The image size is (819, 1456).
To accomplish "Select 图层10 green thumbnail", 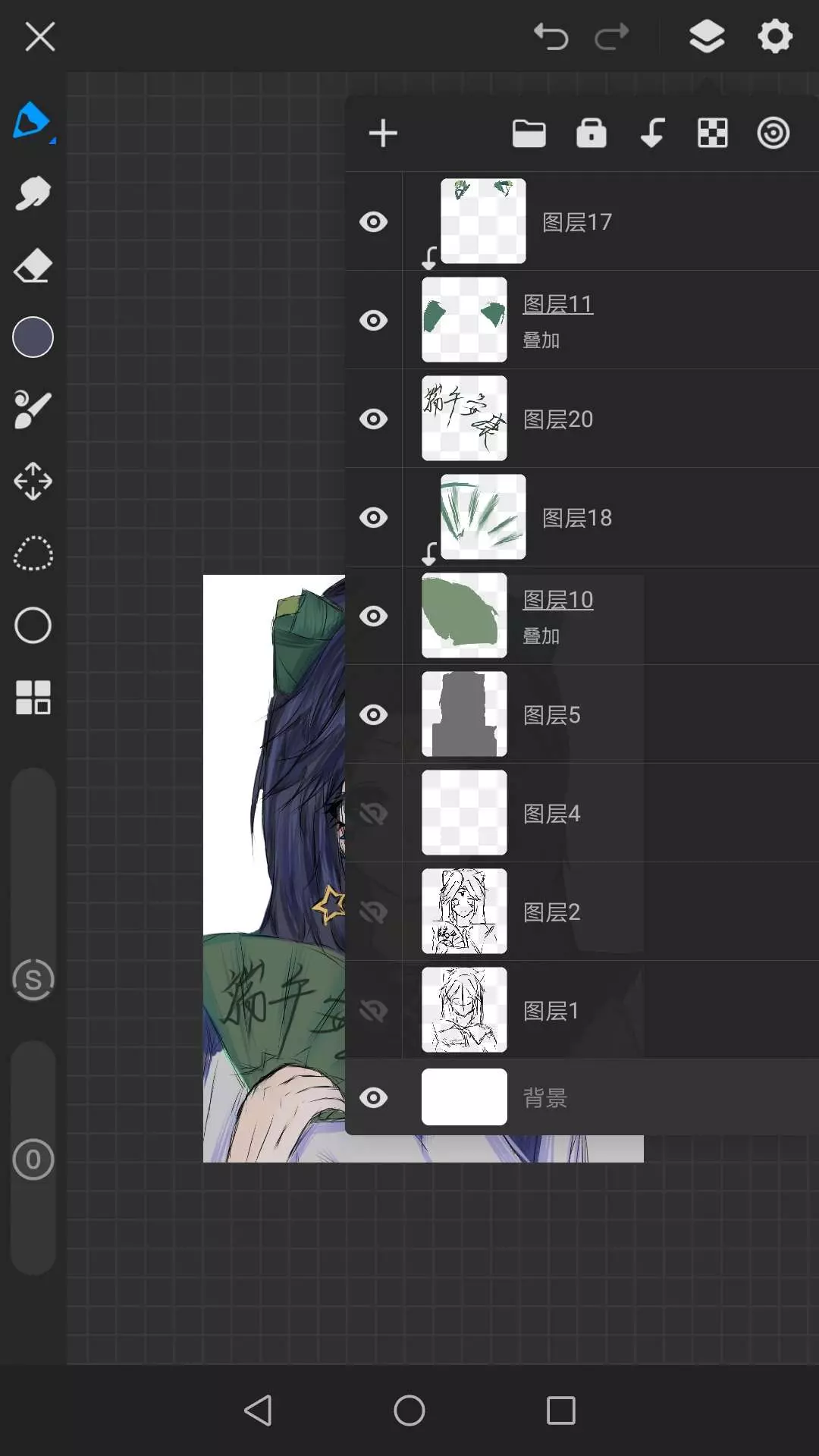I will click(464, 616).
